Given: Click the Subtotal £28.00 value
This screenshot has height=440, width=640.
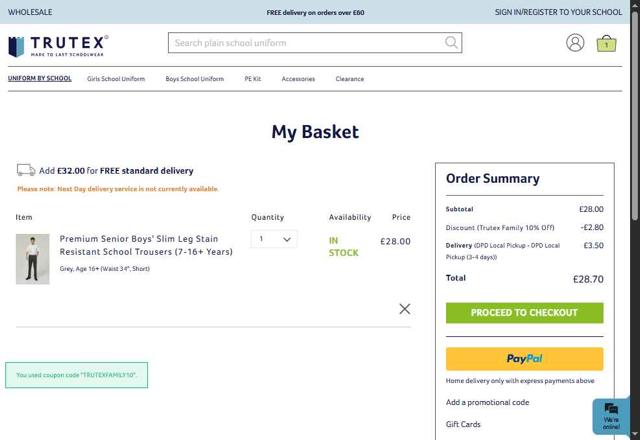Looking at the screenshot, I should [591, 209].
